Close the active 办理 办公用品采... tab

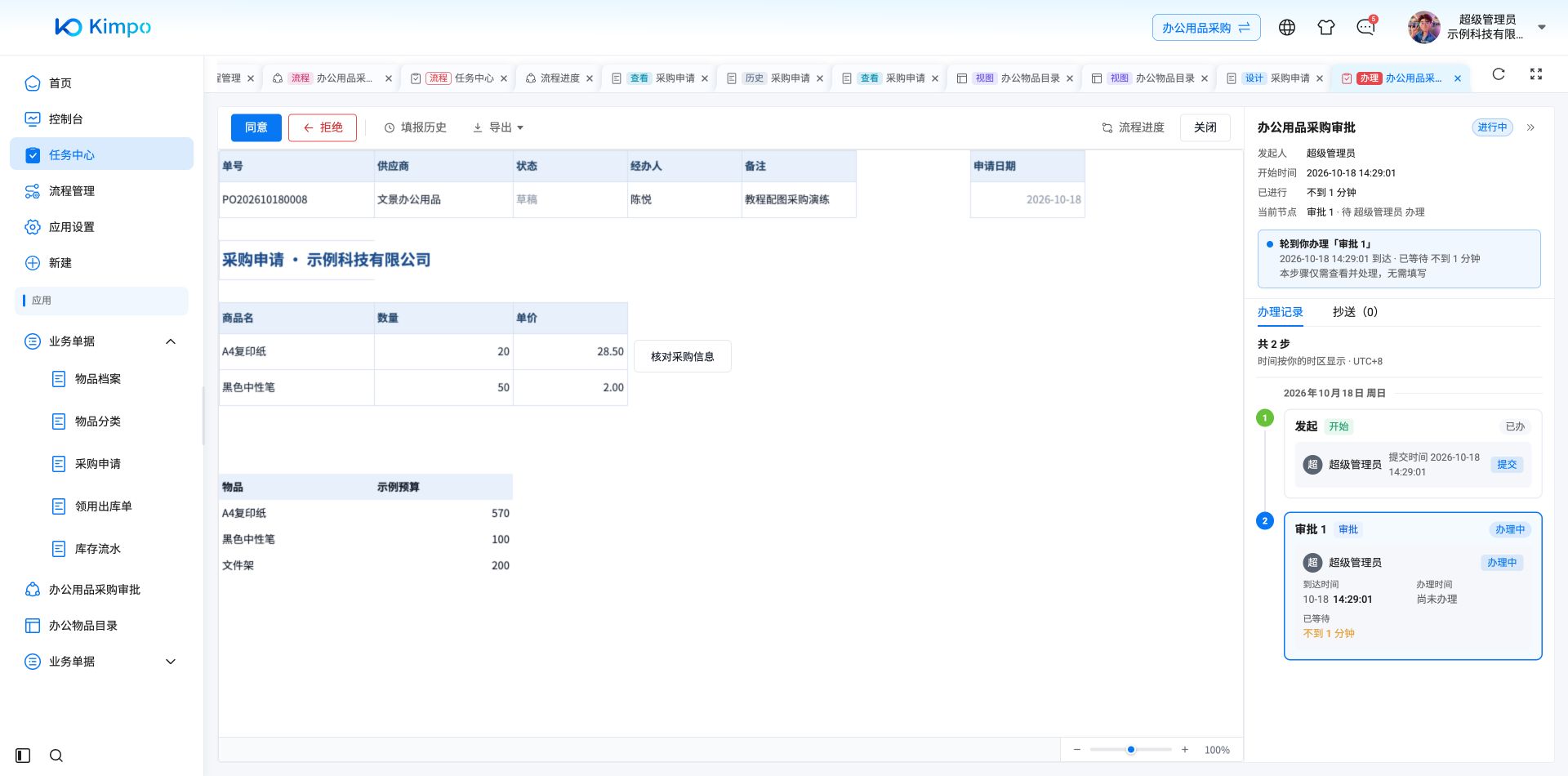(1458, 78)
